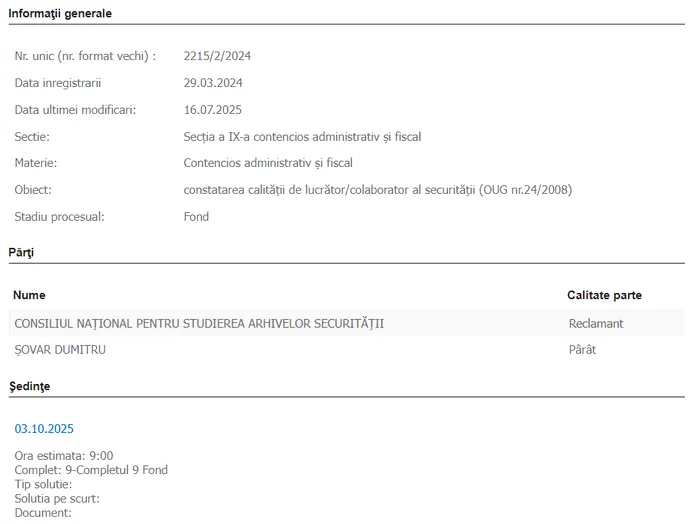
Task: Click the Obiect description text about OUG nr.24/2008
Action: tap(377, 190)
